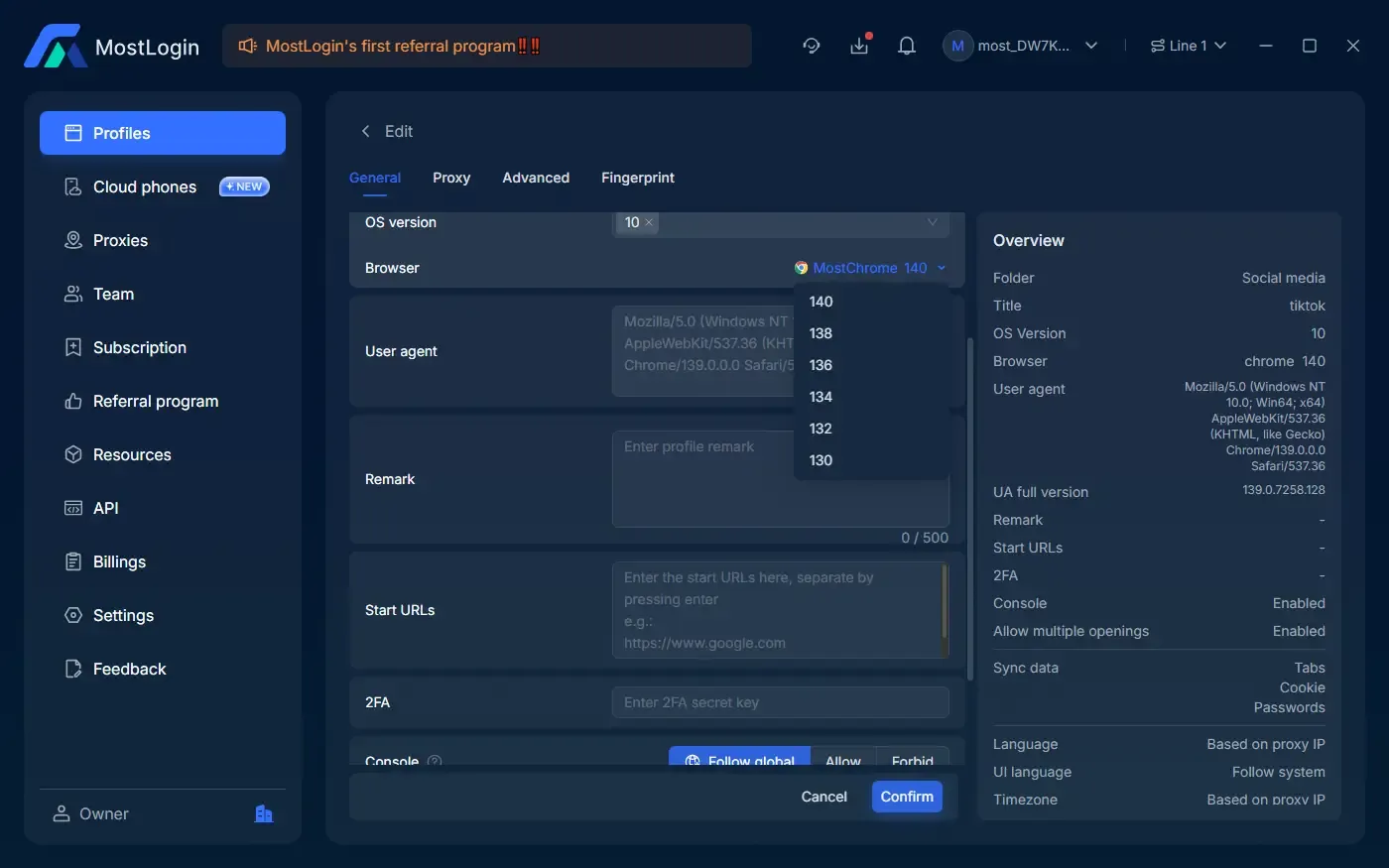Open the support headset icon
Screen dimensions: 1389x868
click(811, 46)
